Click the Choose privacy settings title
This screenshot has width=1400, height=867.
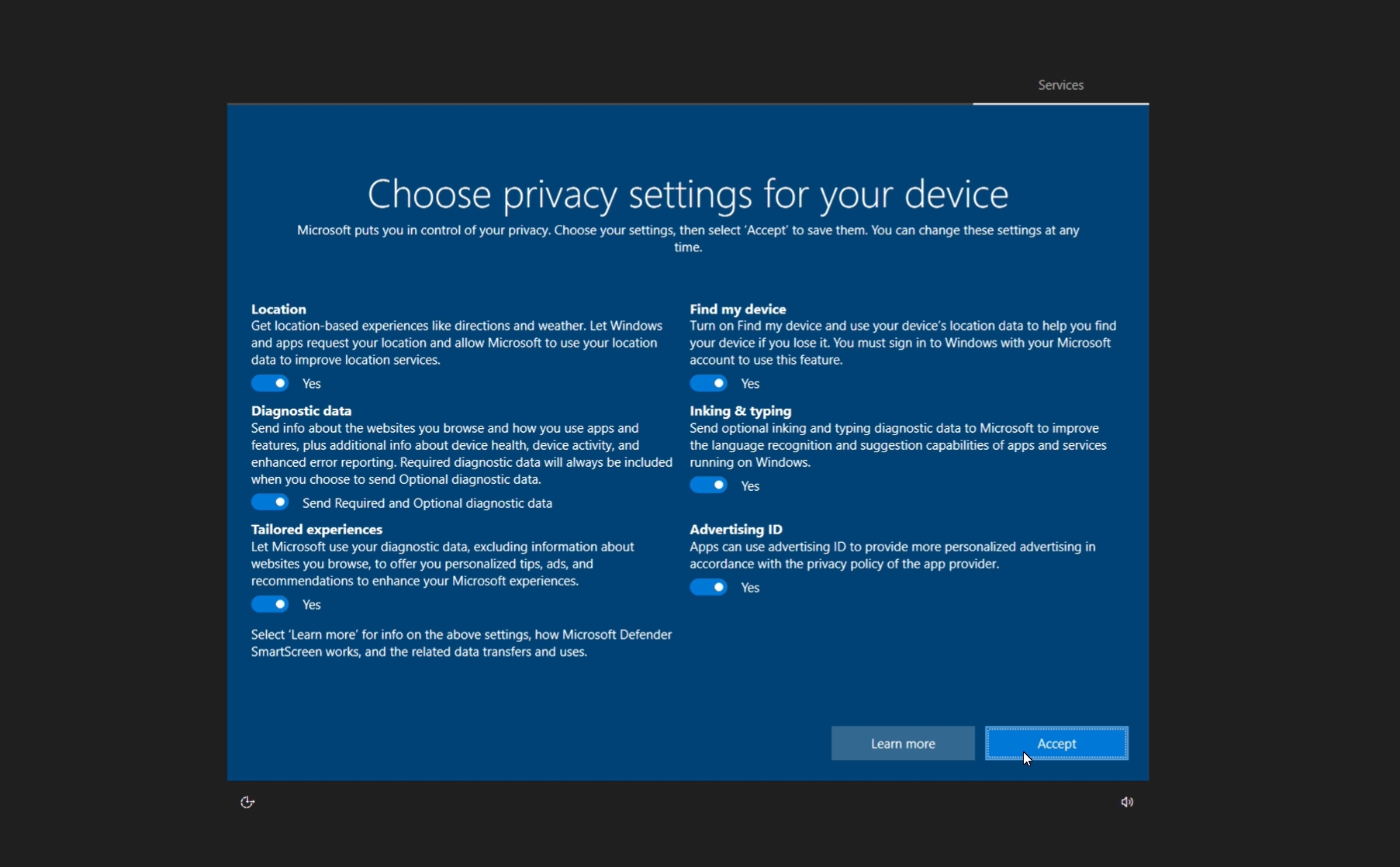[x=687, y=194]
